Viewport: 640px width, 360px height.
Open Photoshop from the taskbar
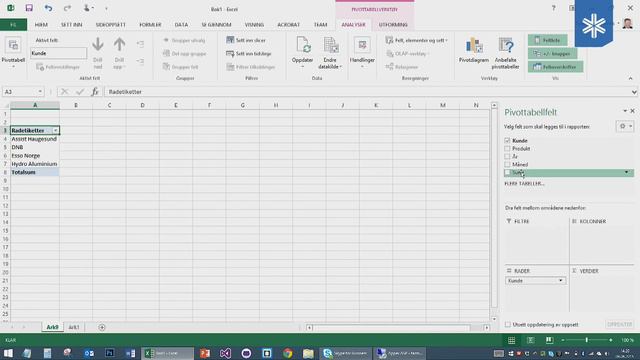109,353
